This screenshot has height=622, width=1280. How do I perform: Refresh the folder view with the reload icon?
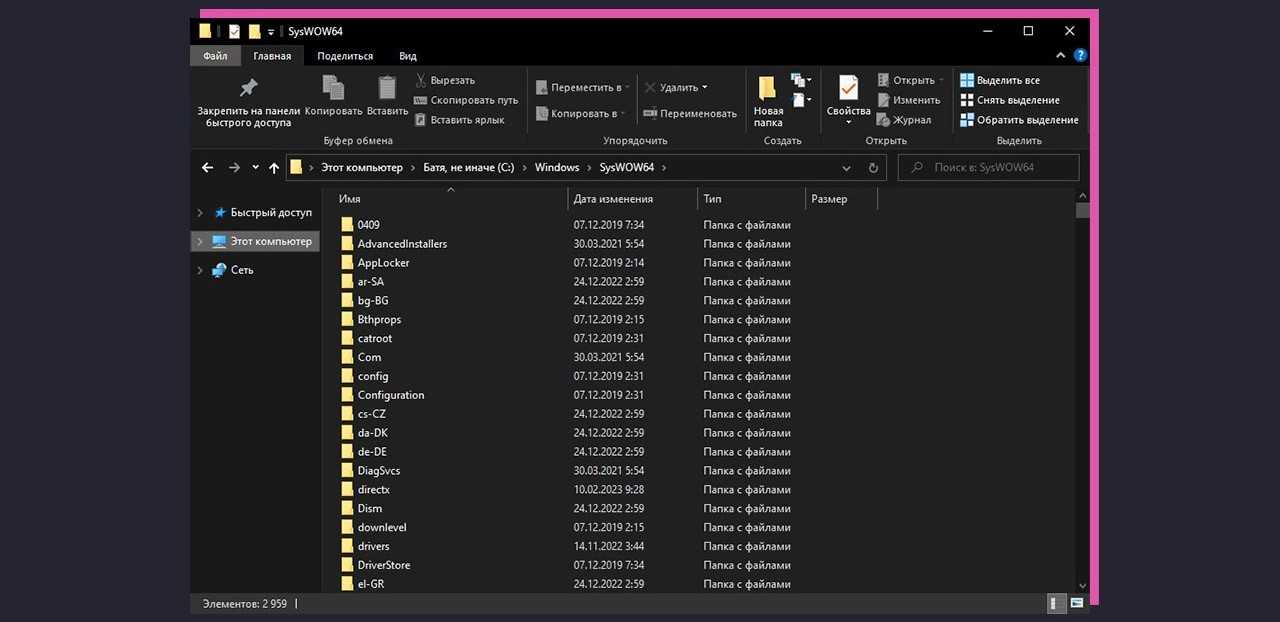[873, 168]
